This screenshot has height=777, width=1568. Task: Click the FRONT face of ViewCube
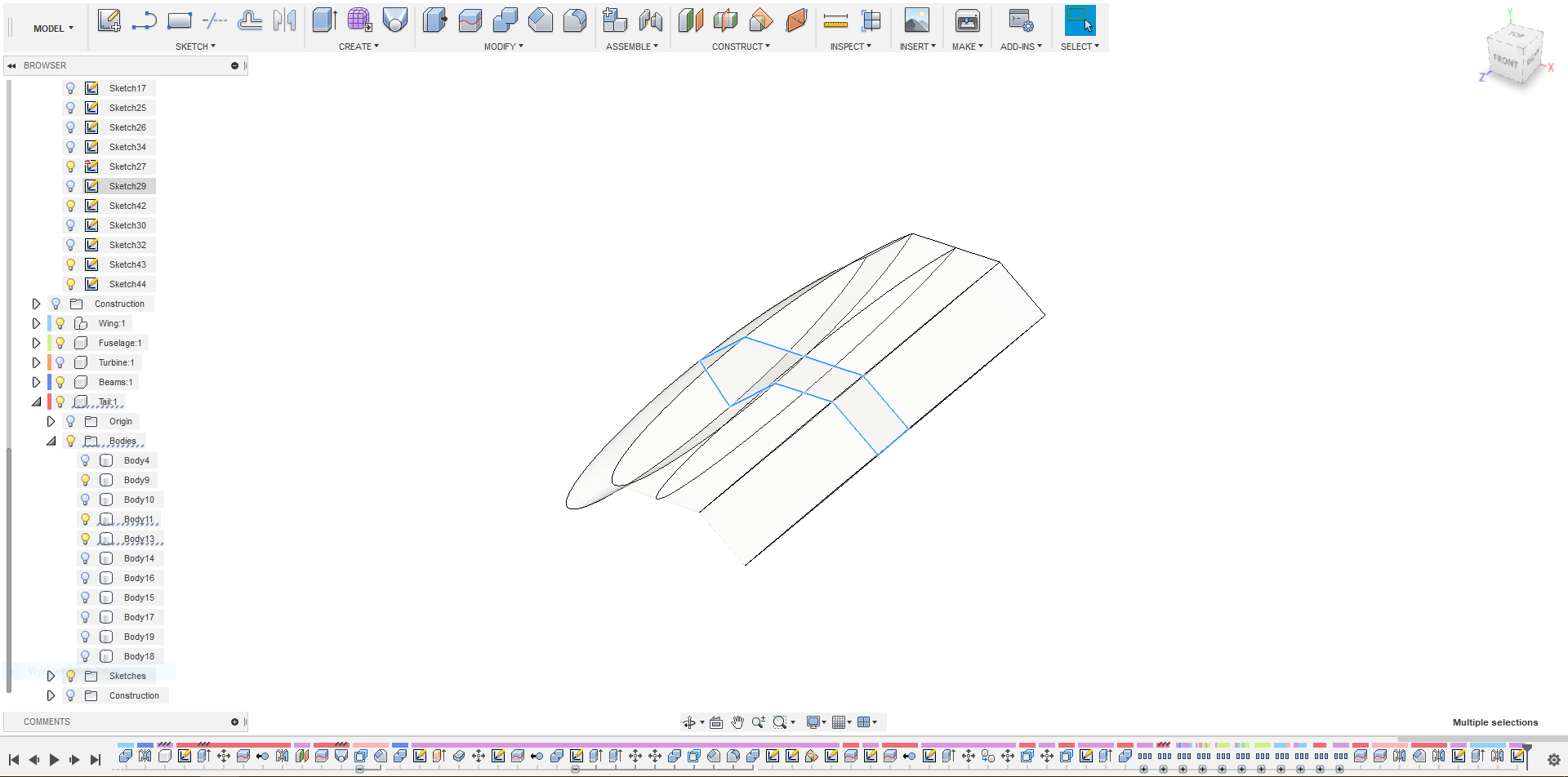point(1504,61)
